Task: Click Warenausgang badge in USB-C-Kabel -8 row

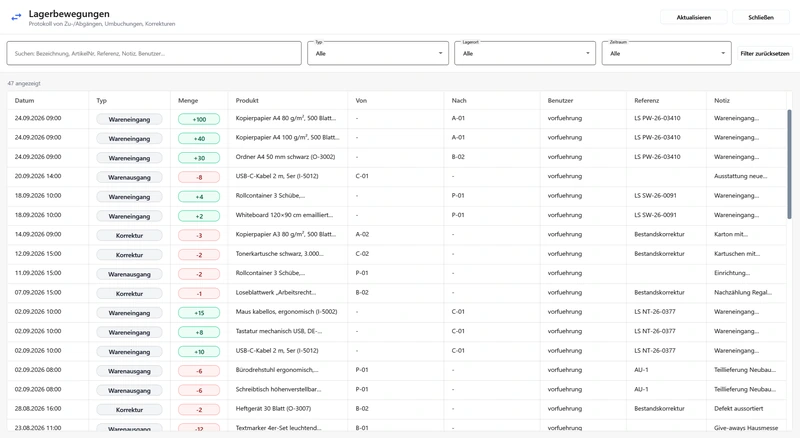Action: coord(129,177)
